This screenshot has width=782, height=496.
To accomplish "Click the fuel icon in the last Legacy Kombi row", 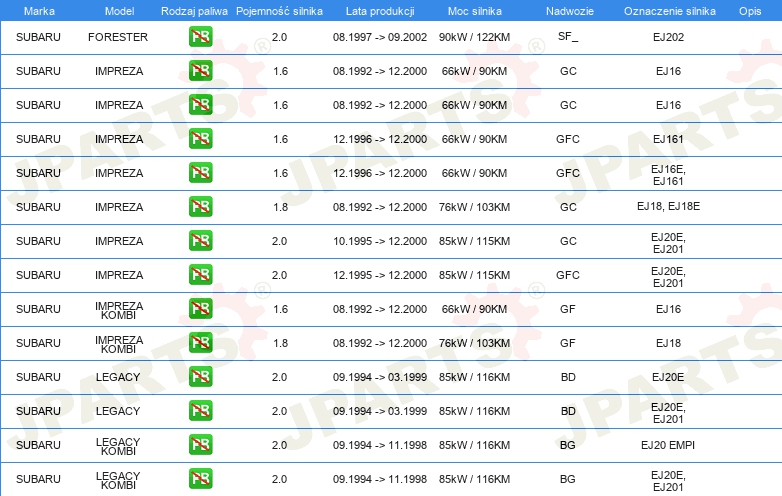I will [200, 479].
